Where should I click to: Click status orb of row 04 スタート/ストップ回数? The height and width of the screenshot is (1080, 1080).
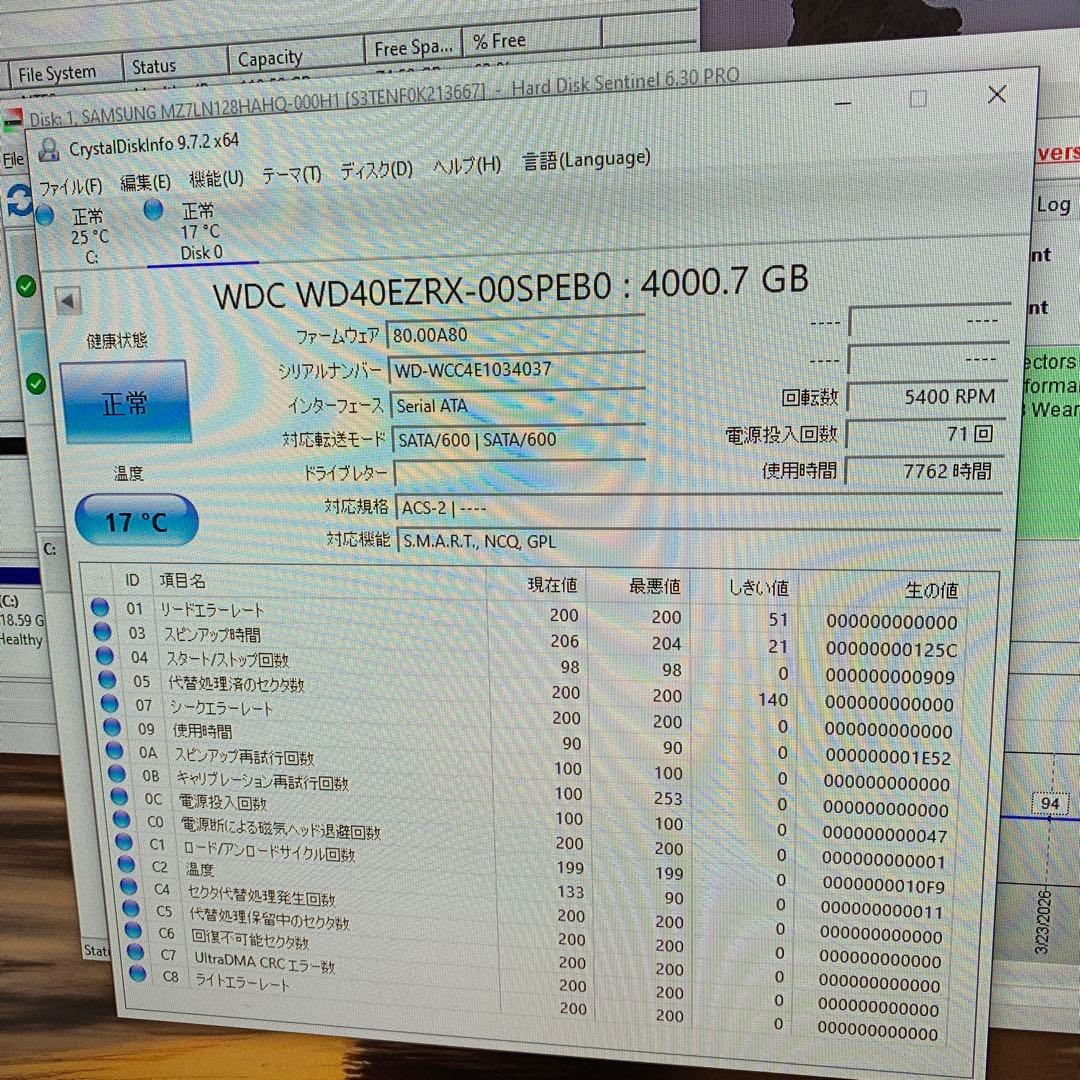coord(105,655)
